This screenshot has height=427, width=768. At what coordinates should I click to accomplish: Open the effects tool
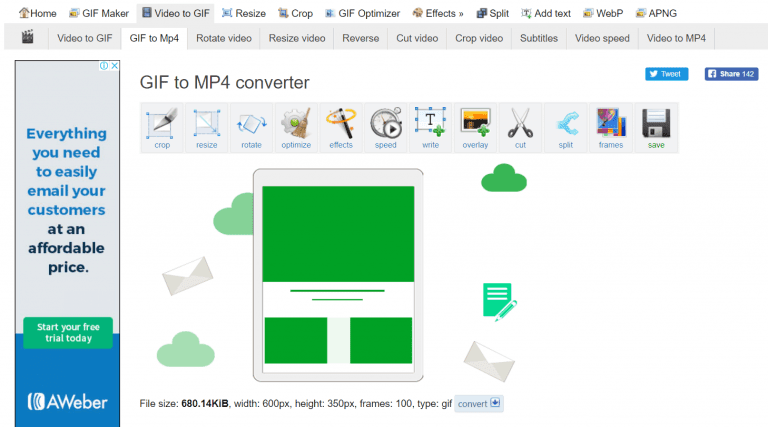(341, 128)
